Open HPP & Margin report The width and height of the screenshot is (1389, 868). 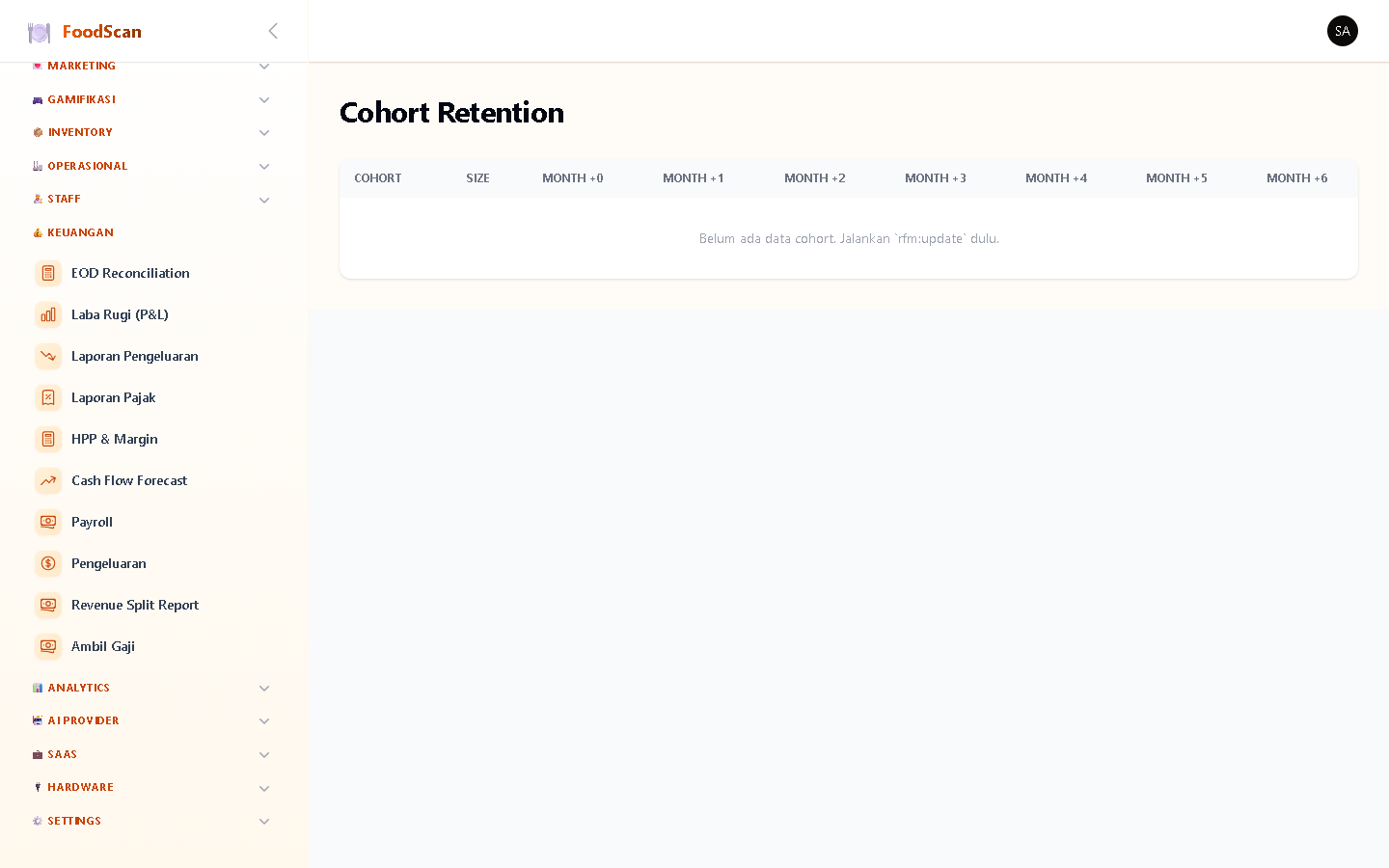[154, 439]
